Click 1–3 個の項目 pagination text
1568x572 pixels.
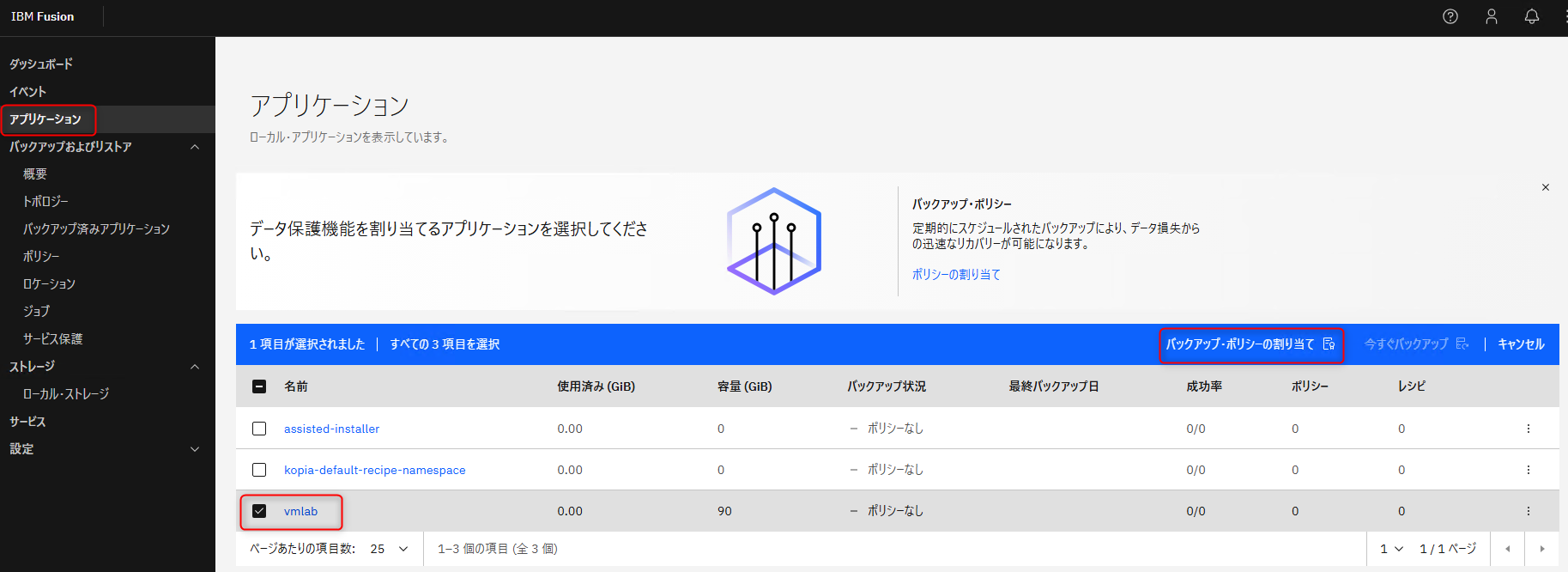pos(498,549)
